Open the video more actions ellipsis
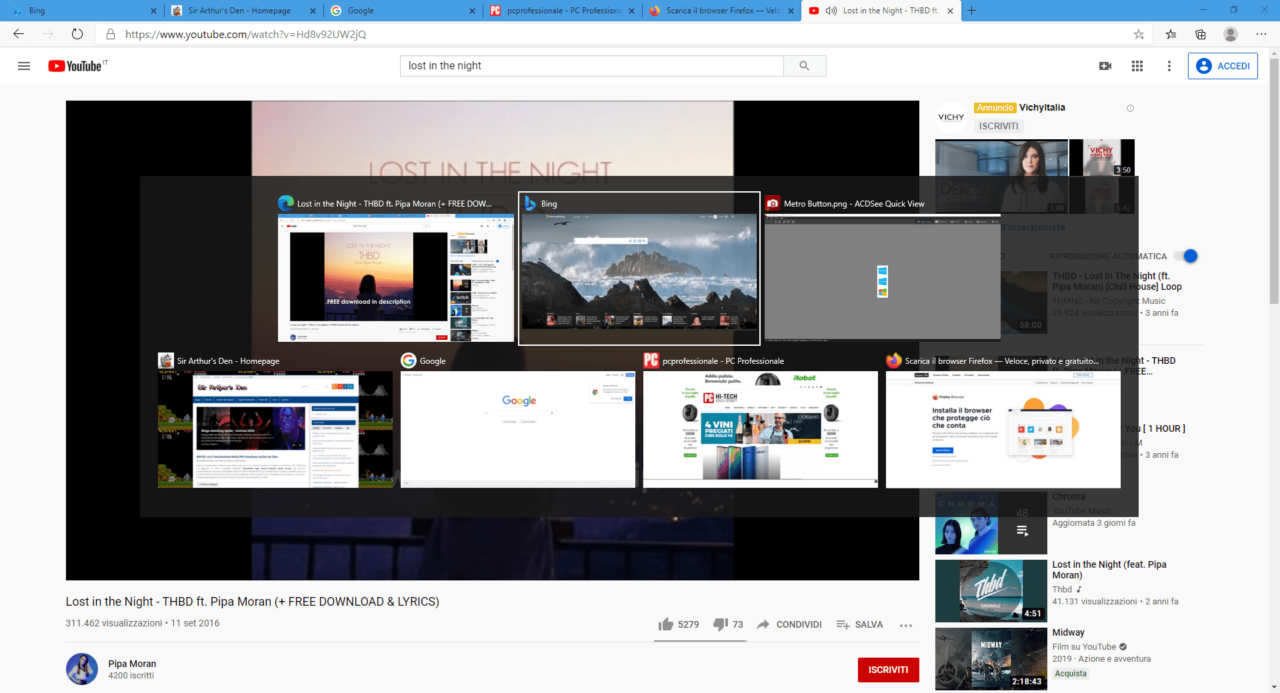The width and height of the screenshot is (1280, 693). [906, 625]
